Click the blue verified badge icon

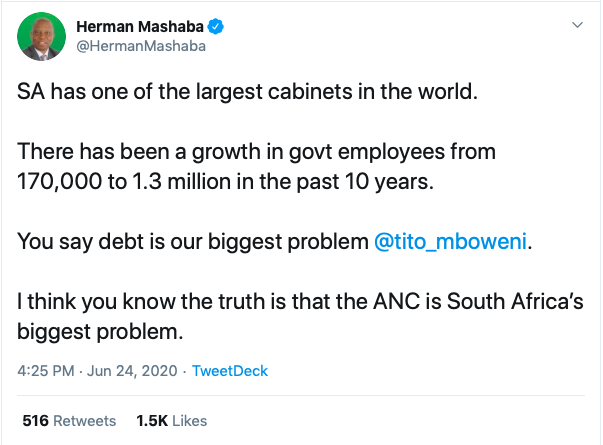[216, 27]
